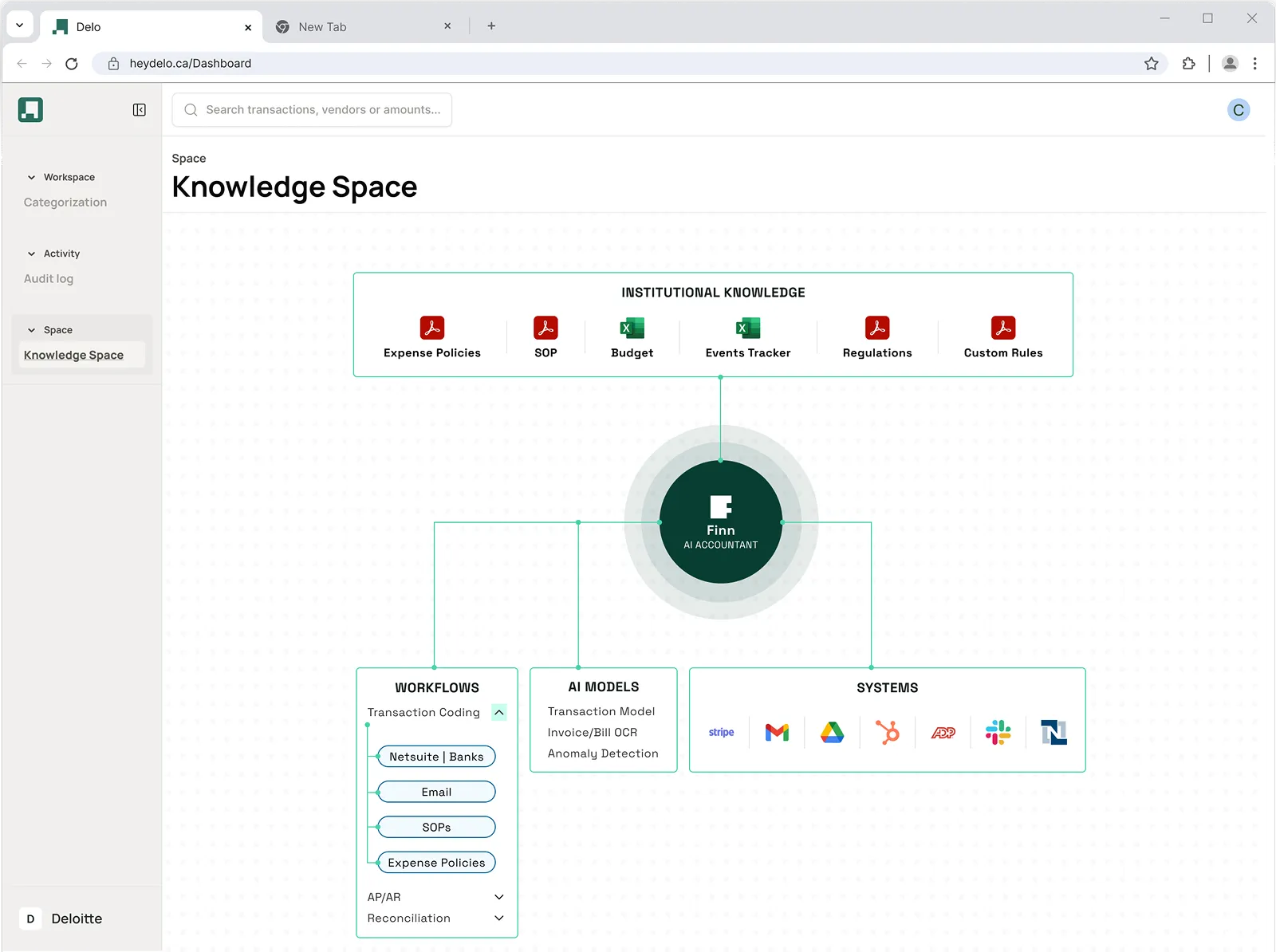
Task: Click the Google Drive icon under Systems
Action: pos(832,732)
